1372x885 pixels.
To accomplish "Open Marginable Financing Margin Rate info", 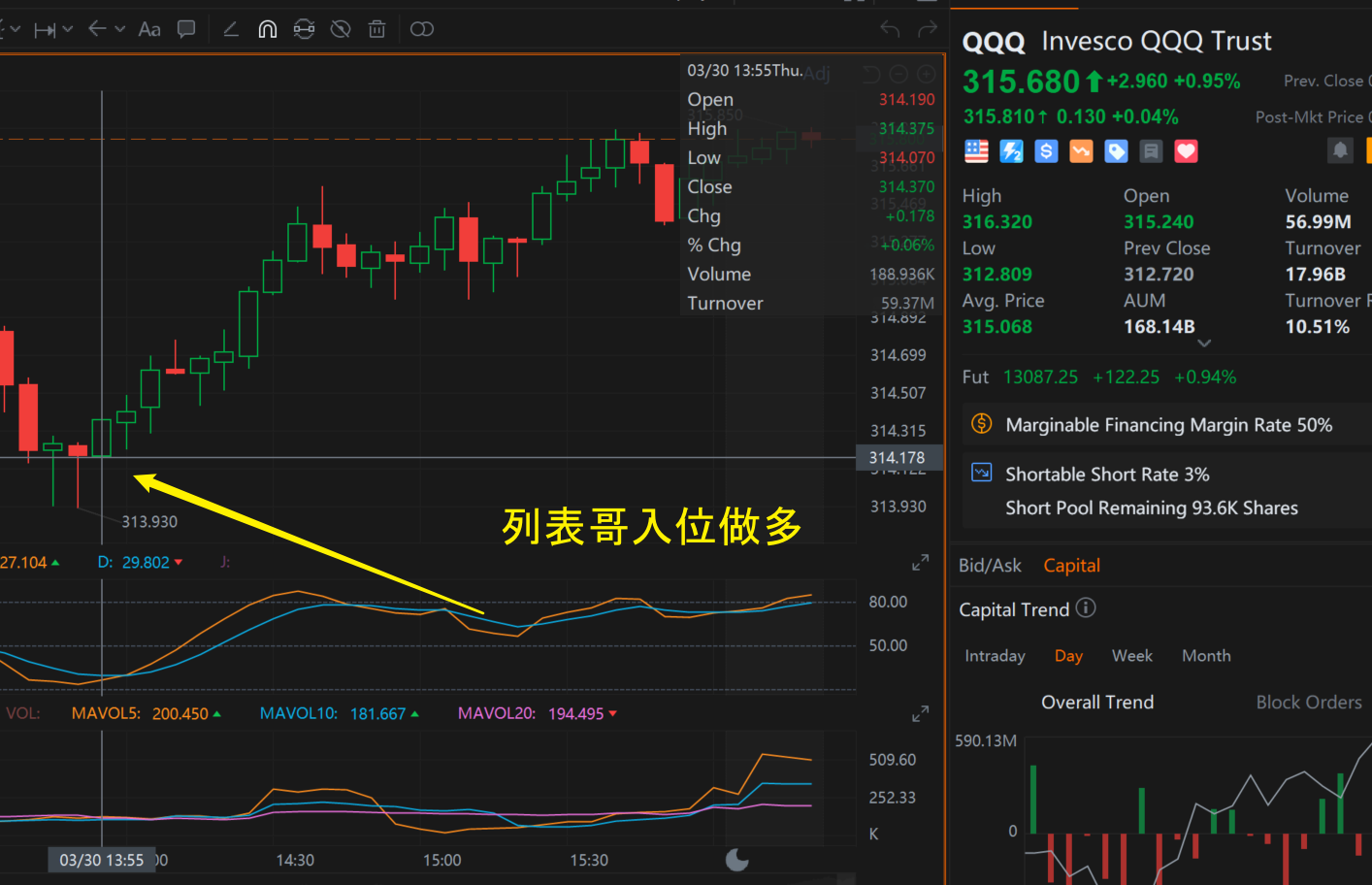I will pyautogui.click(x=1167, y=425).
